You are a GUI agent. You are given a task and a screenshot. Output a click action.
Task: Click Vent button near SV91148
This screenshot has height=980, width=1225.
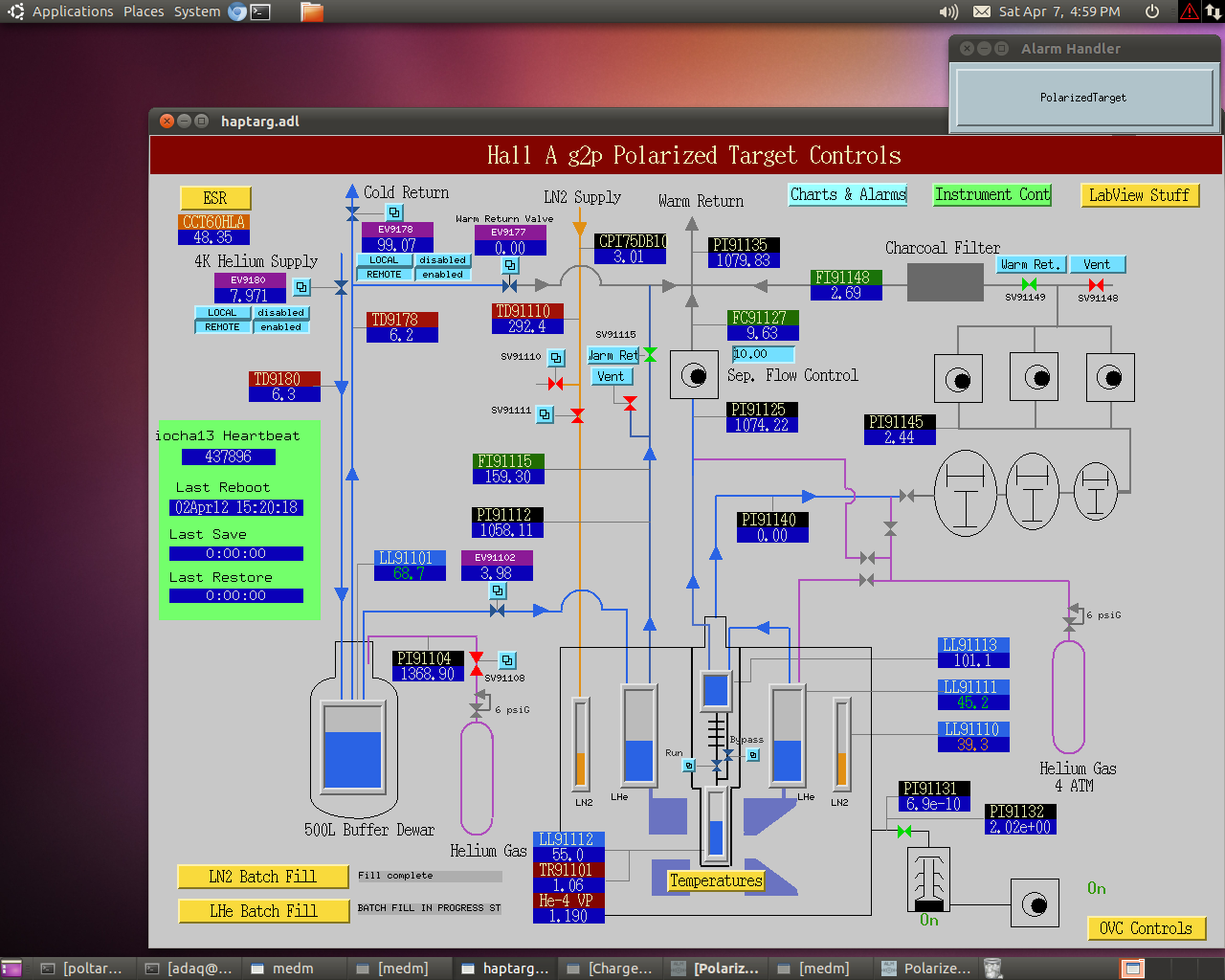pyautogui.click(x=1097, y=264)
